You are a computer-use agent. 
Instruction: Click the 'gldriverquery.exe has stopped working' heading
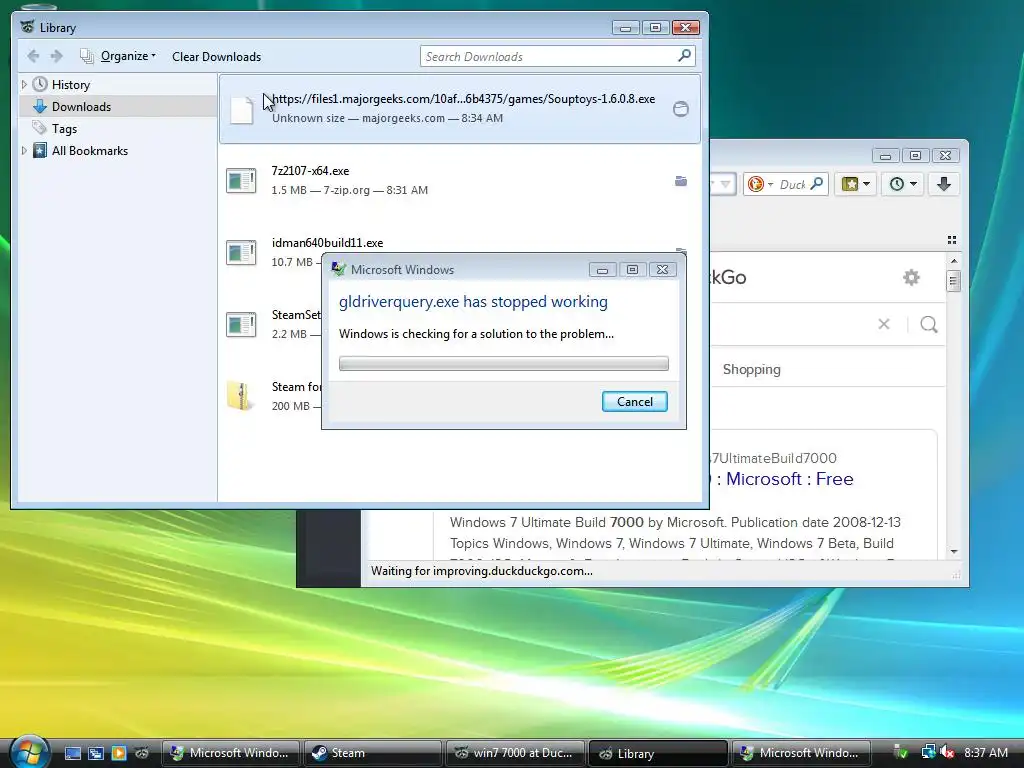coord(473,302)
